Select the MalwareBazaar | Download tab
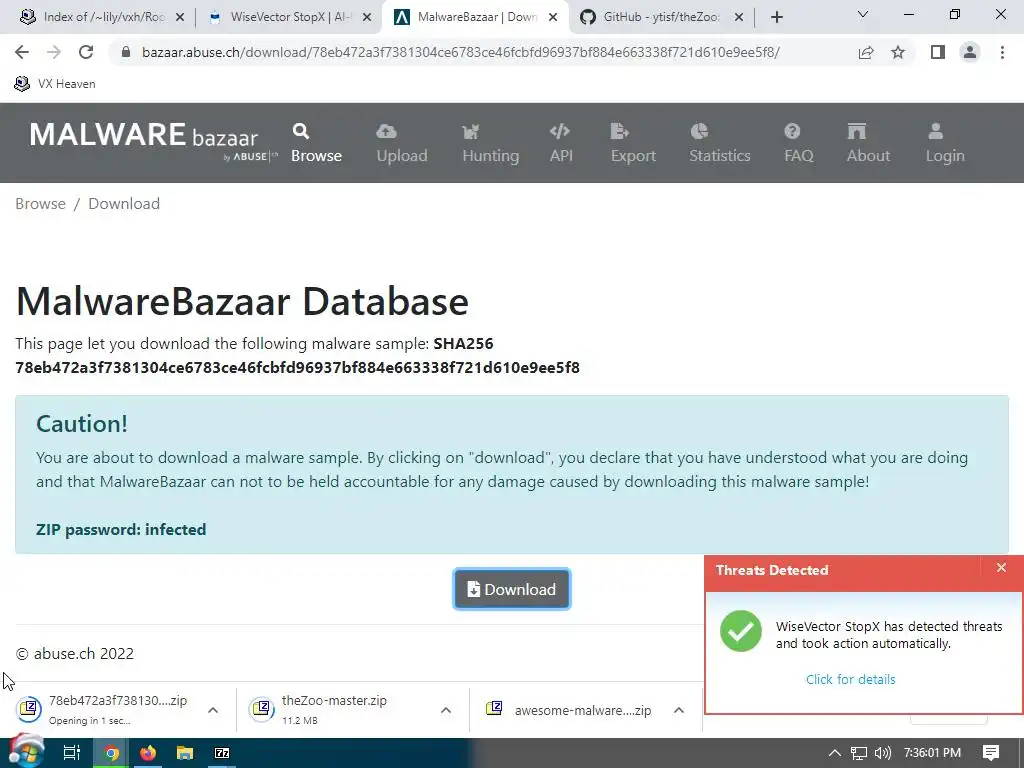 [475, 17]
